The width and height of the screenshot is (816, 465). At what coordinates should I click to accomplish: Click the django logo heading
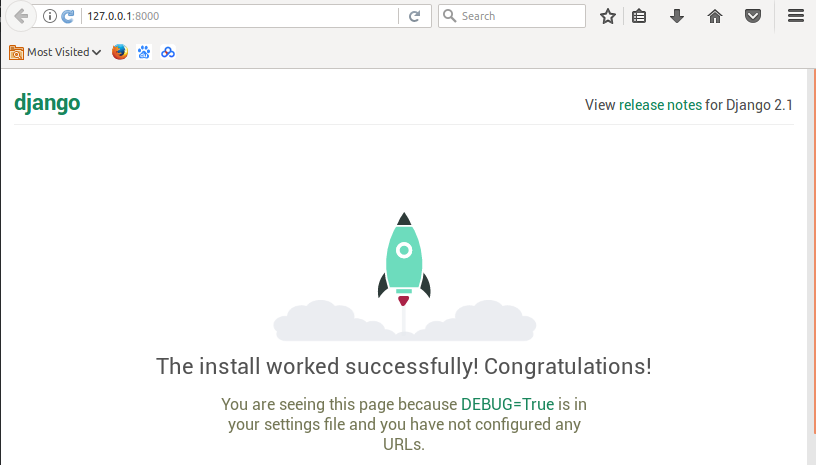[x=47, y=103]
